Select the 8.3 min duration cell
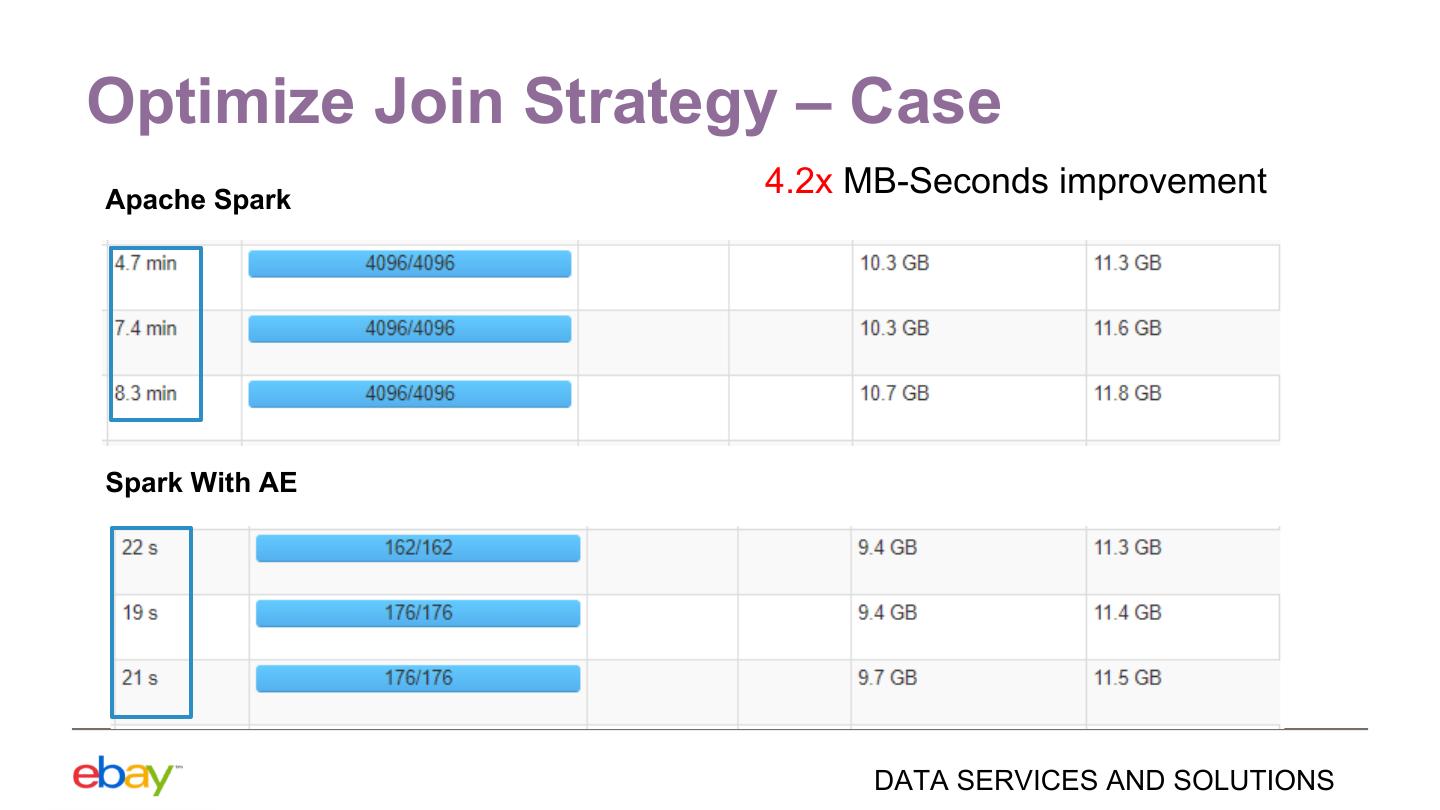Screen dimensions: 1440x810 pyautogui.click(x=146, y=394)
